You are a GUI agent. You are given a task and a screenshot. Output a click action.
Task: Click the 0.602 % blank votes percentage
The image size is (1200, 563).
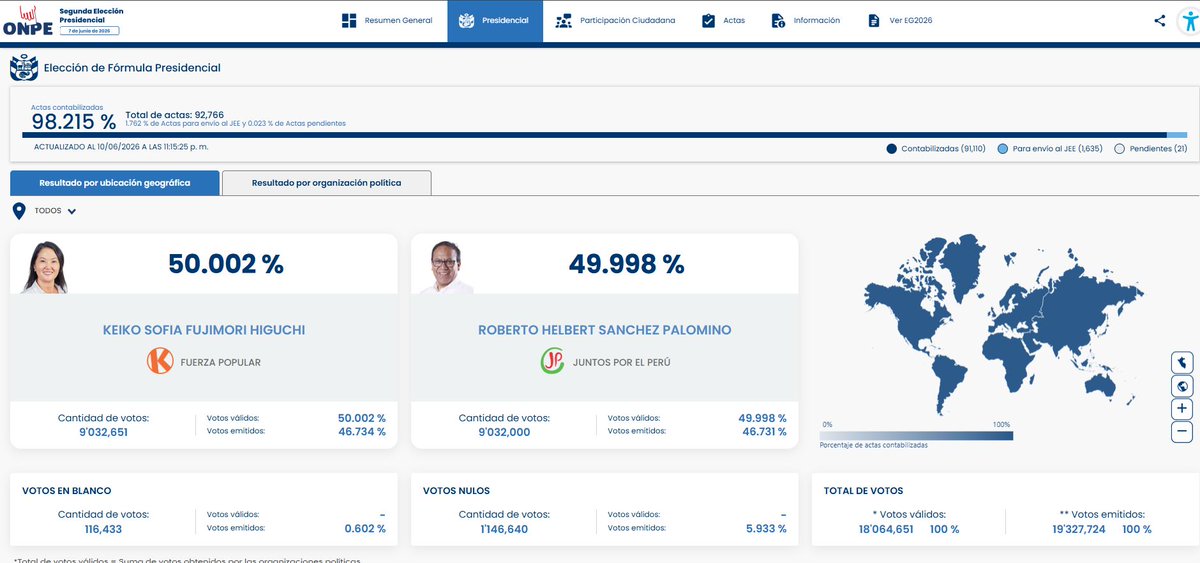click(x=365, y=529)
